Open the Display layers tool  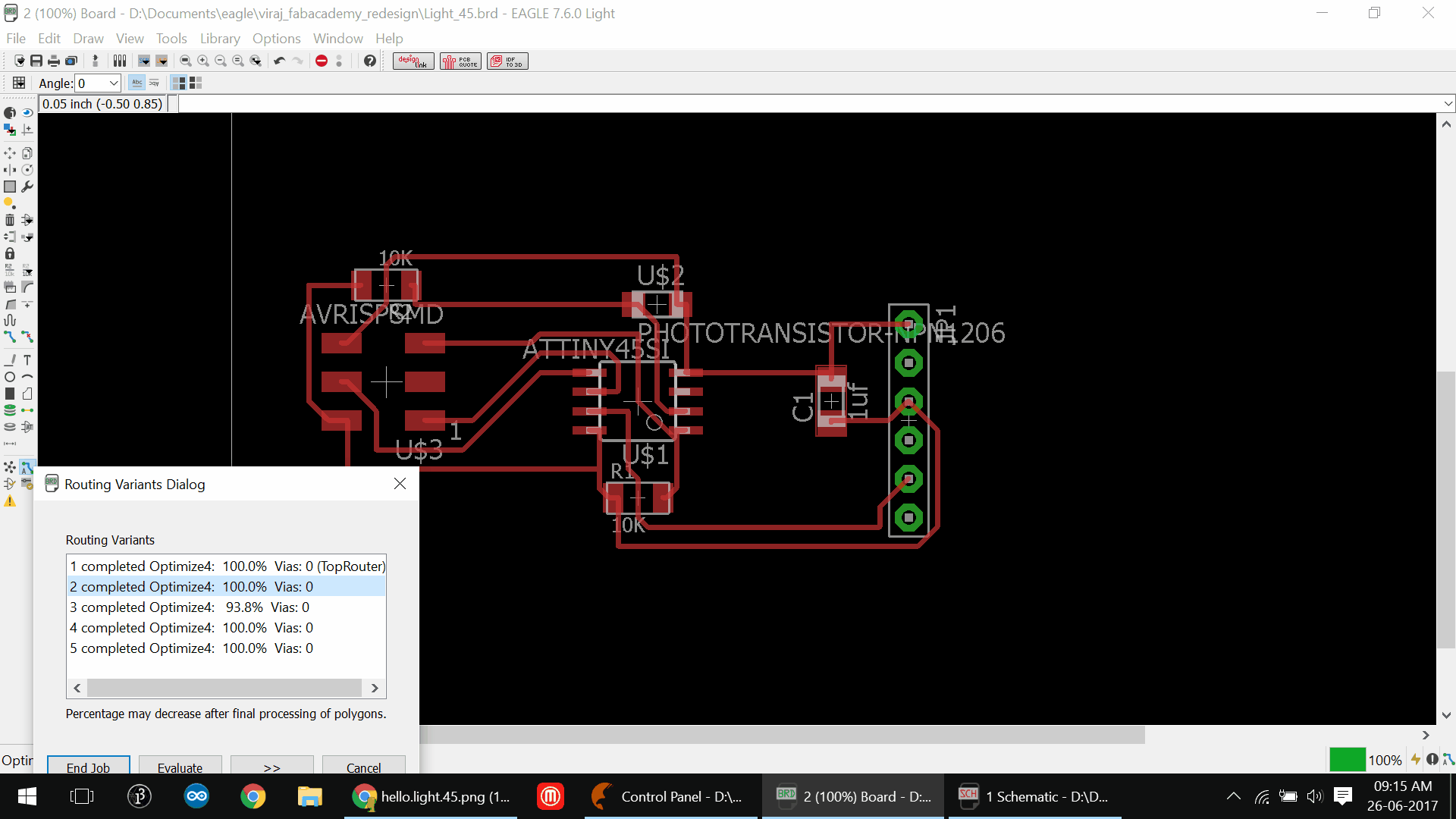click(x=10, y=130)
